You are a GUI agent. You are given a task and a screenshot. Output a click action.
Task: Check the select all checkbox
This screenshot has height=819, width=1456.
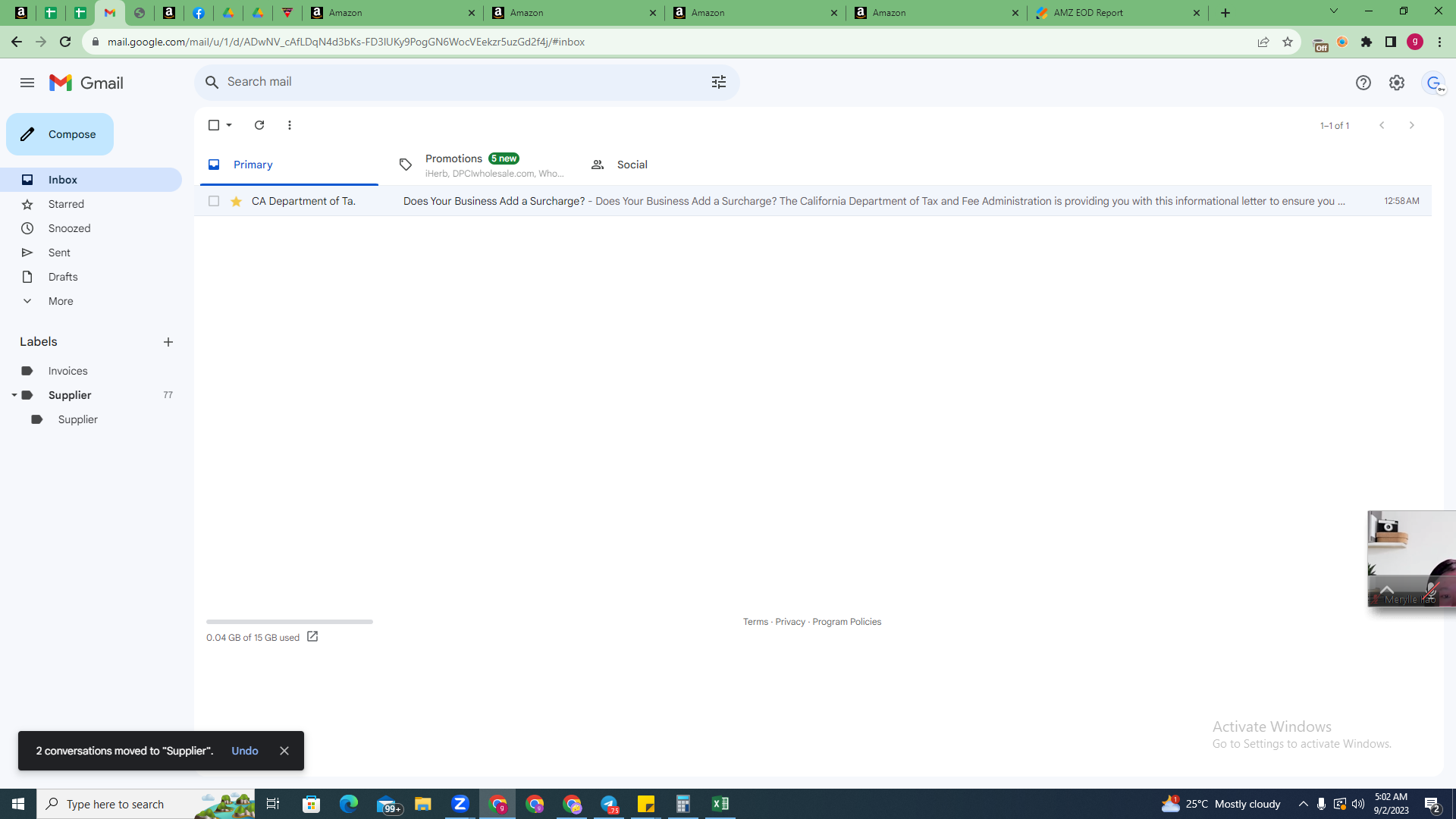pos(214,125)
